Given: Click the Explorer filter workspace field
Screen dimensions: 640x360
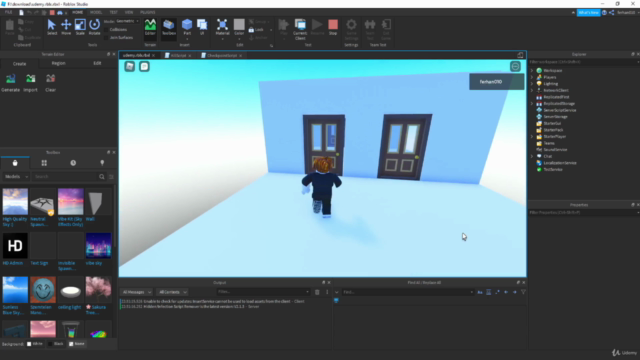Looking at the screenshot, I should [x=584, y=62].
